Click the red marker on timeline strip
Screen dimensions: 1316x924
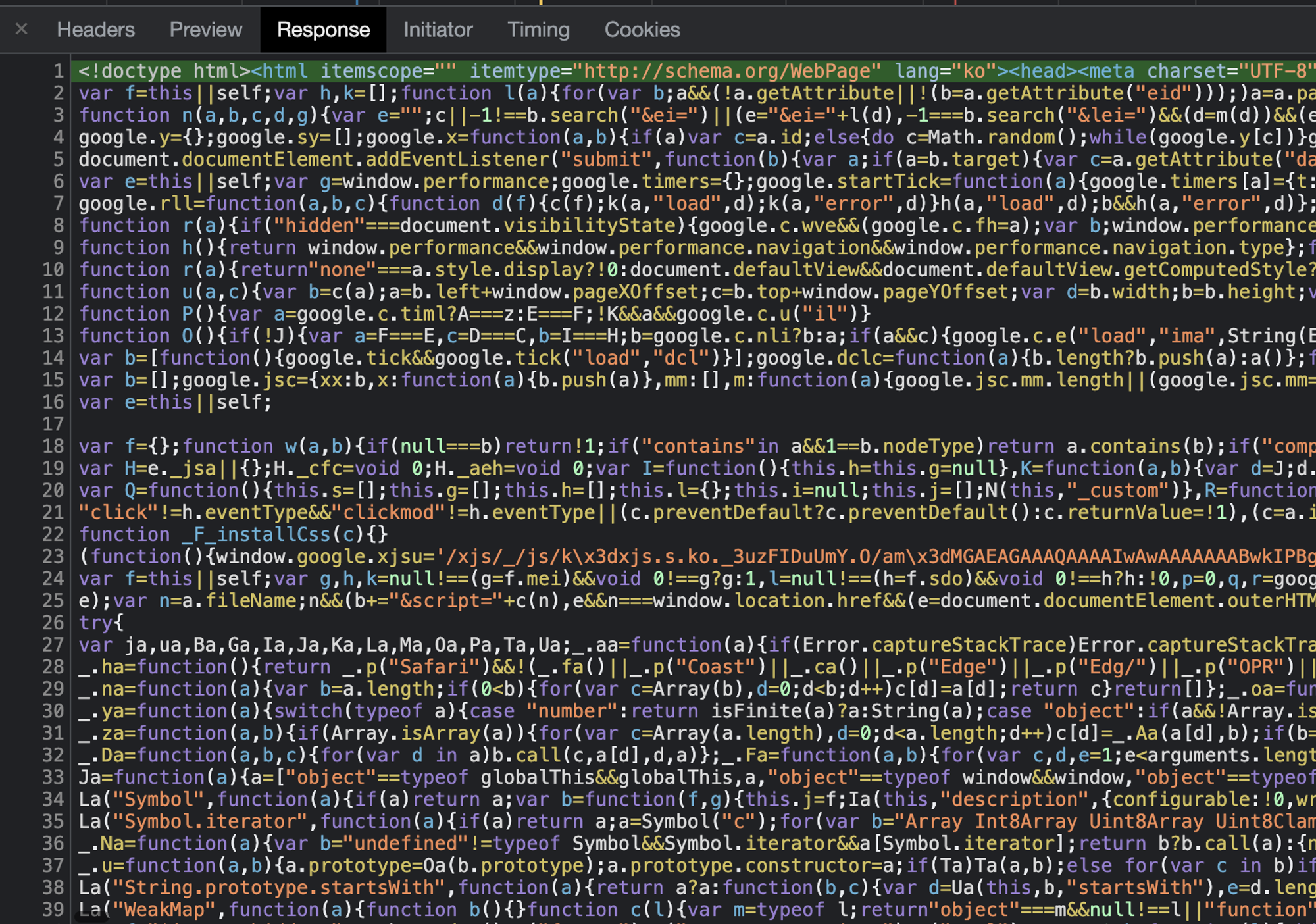click(955, 3)
